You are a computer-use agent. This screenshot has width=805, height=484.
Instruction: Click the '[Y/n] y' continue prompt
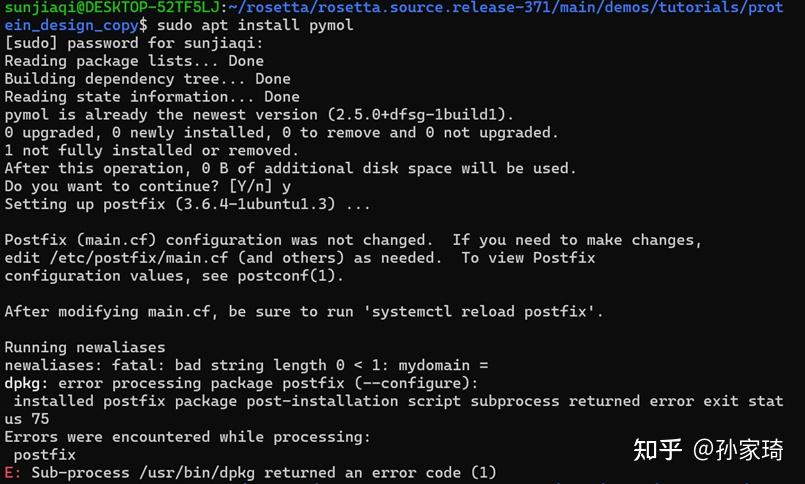point(260,186)
